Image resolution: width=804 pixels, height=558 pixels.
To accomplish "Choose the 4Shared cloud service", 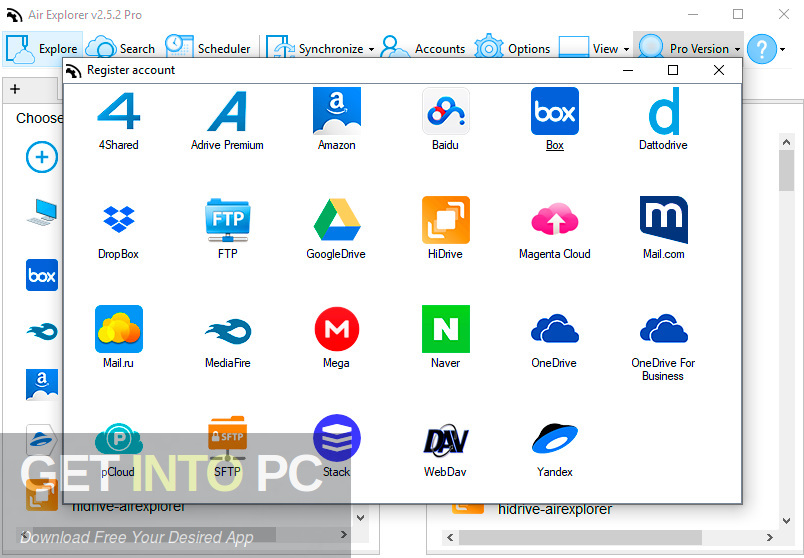I will point(118,120).
